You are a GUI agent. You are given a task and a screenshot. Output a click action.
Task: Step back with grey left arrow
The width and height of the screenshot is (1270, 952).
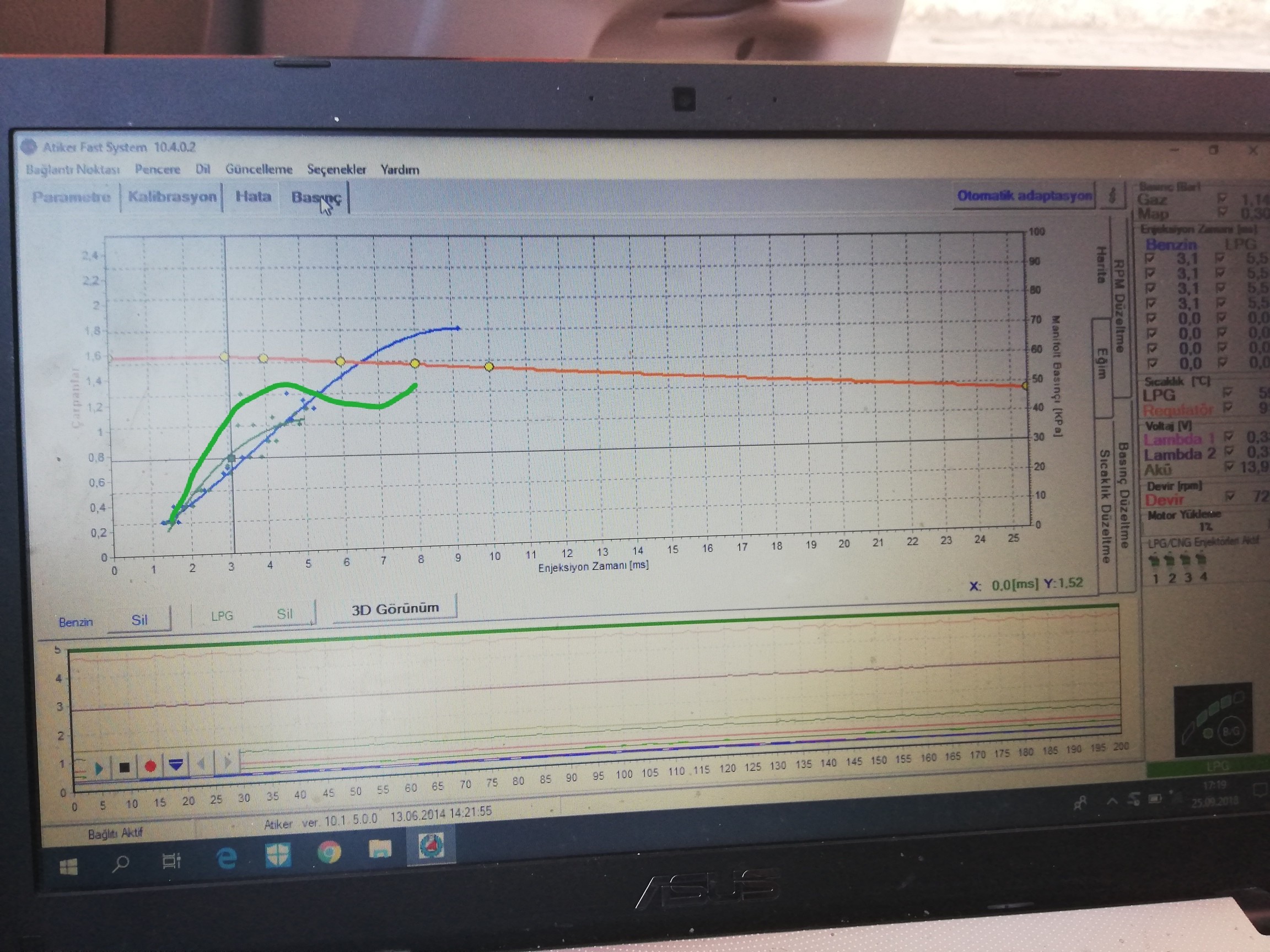click(x=202, y=764)
